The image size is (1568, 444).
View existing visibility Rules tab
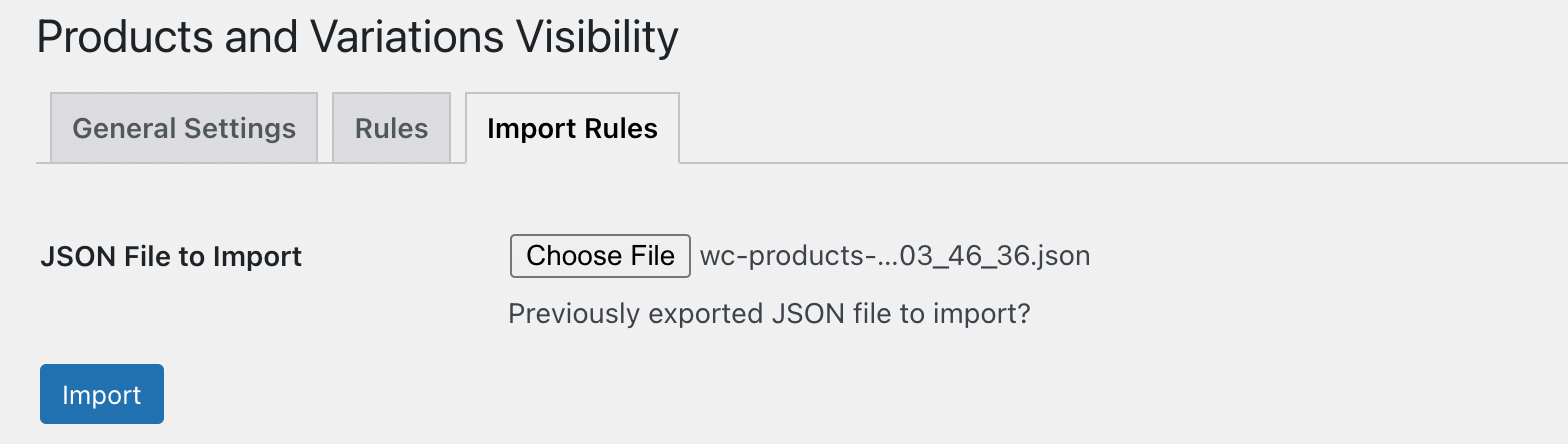[x=391, y=128]
